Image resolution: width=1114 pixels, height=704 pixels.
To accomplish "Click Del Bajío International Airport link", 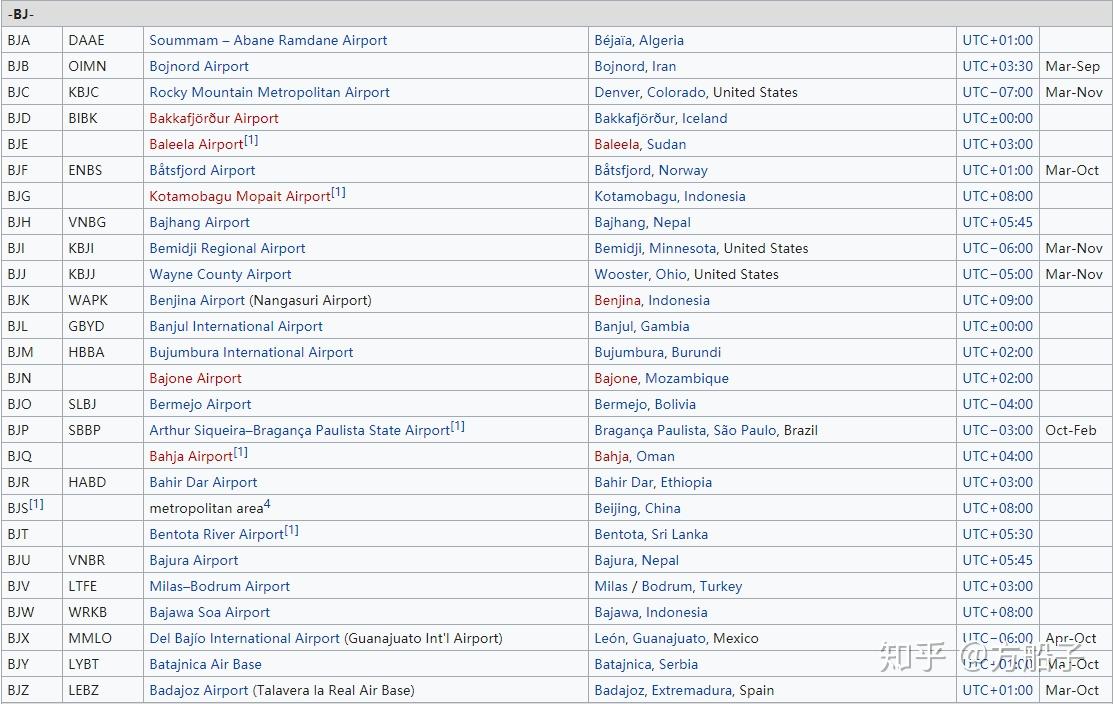I will coord(244,639).
